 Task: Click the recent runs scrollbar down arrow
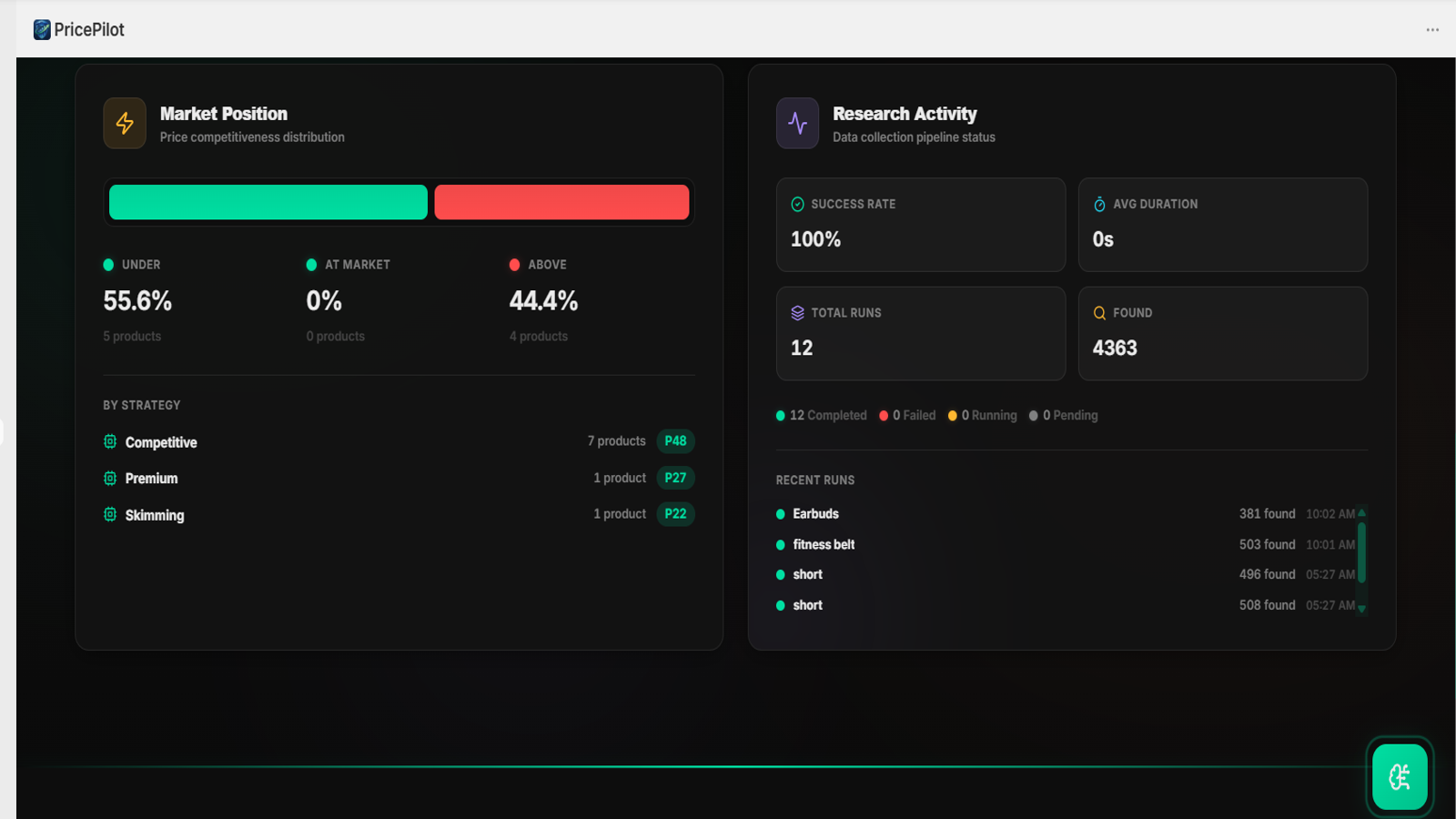[x=1362, y=609]
